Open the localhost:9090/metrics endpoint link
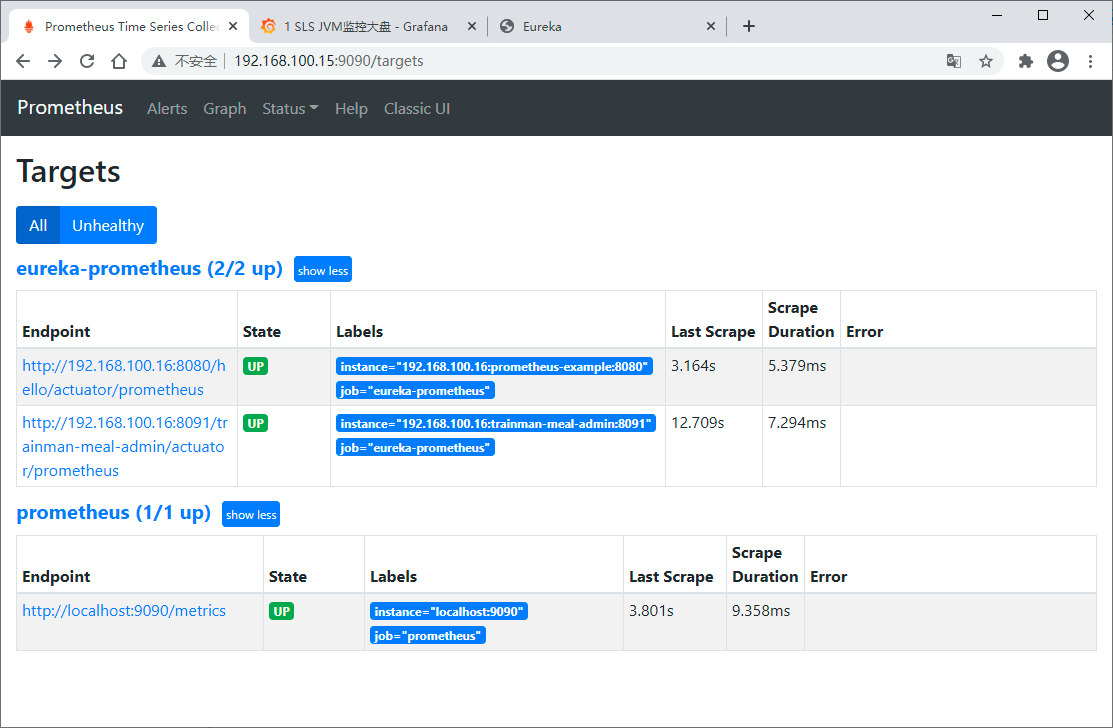Screen dimensions: 1113x728 124,611
